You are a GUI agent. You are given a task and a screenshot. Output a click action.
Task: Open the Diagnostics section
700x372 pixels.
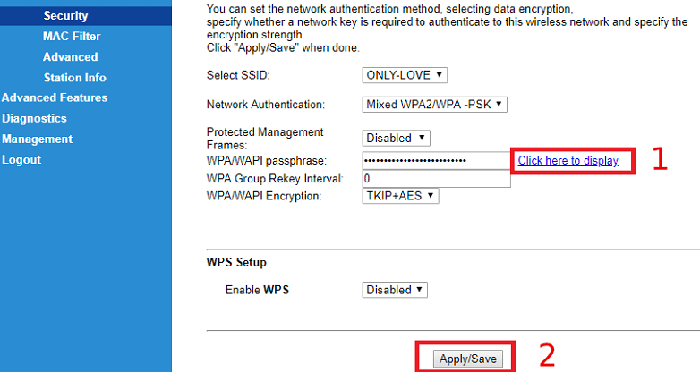34,118
